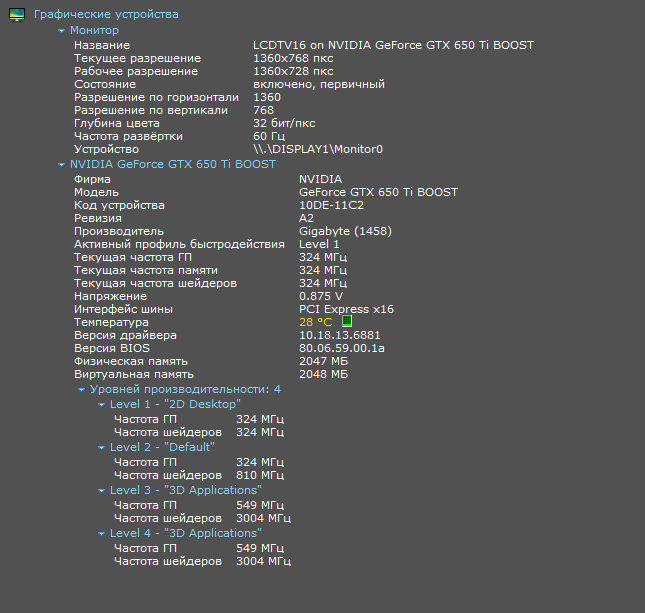The width and height of the screenshot is (645, 613).
Task: Collapse the Уровней производительности: 4 arrow
Action: tap(81, 389)
